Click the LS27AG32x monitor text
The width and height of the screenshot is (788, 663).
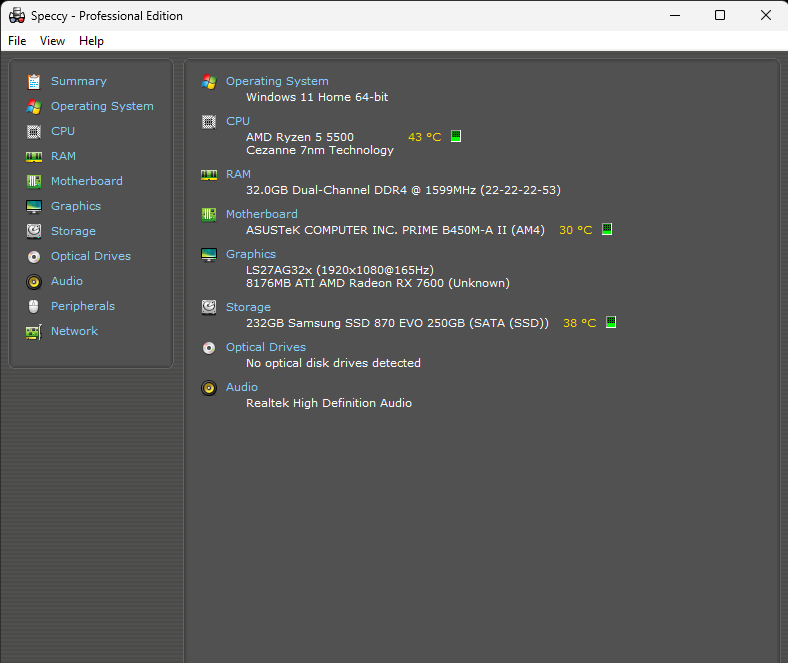pos(340,270)
